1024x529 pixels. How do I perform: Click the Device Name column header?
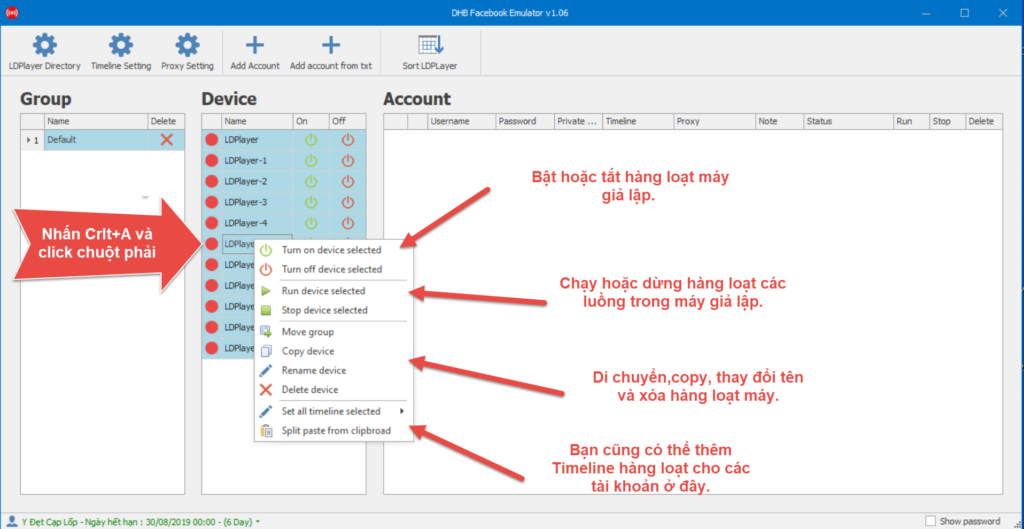pos(257,121)
